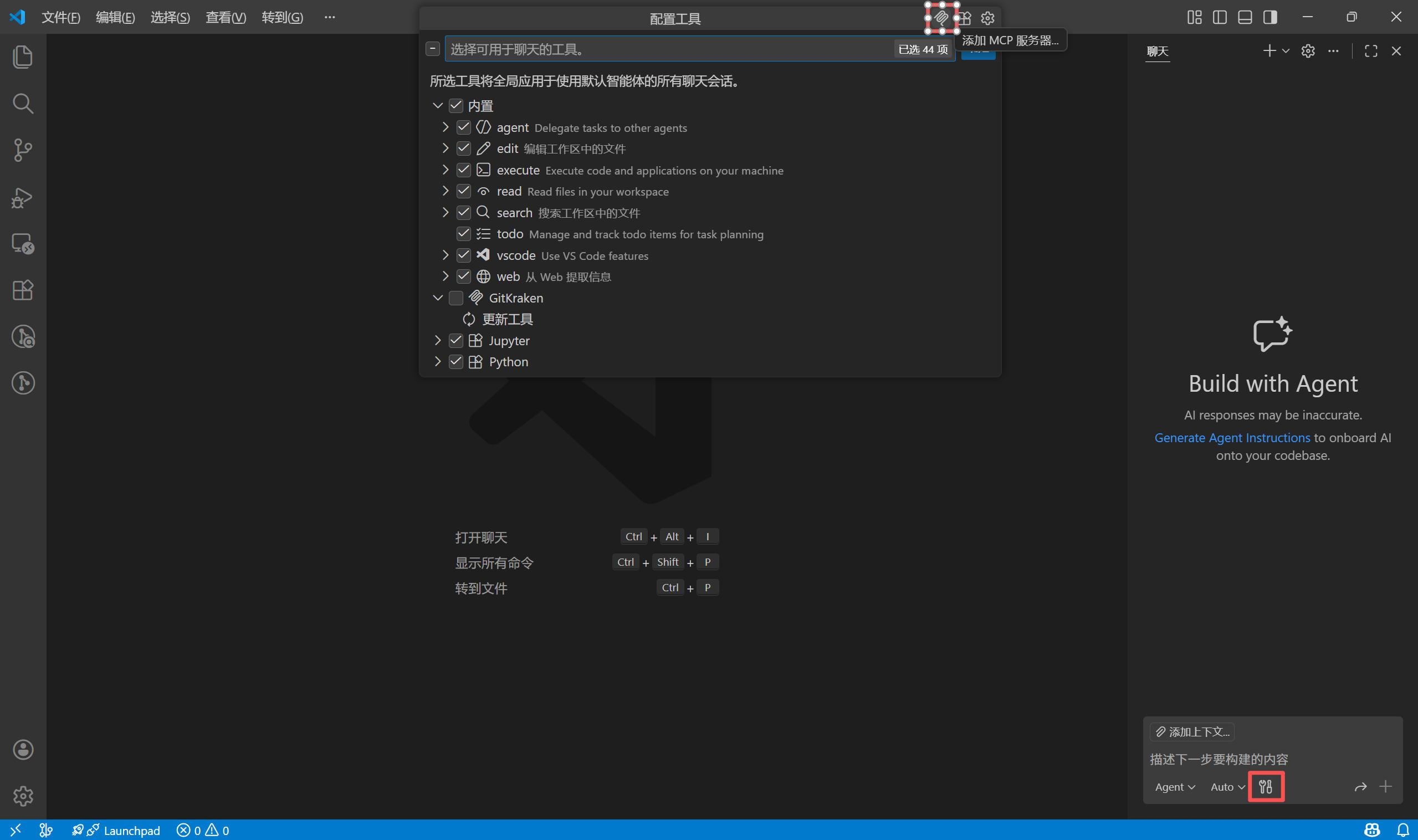
Task: Open chat settings gear in chat panel
Action: (x=1308, y=51)
